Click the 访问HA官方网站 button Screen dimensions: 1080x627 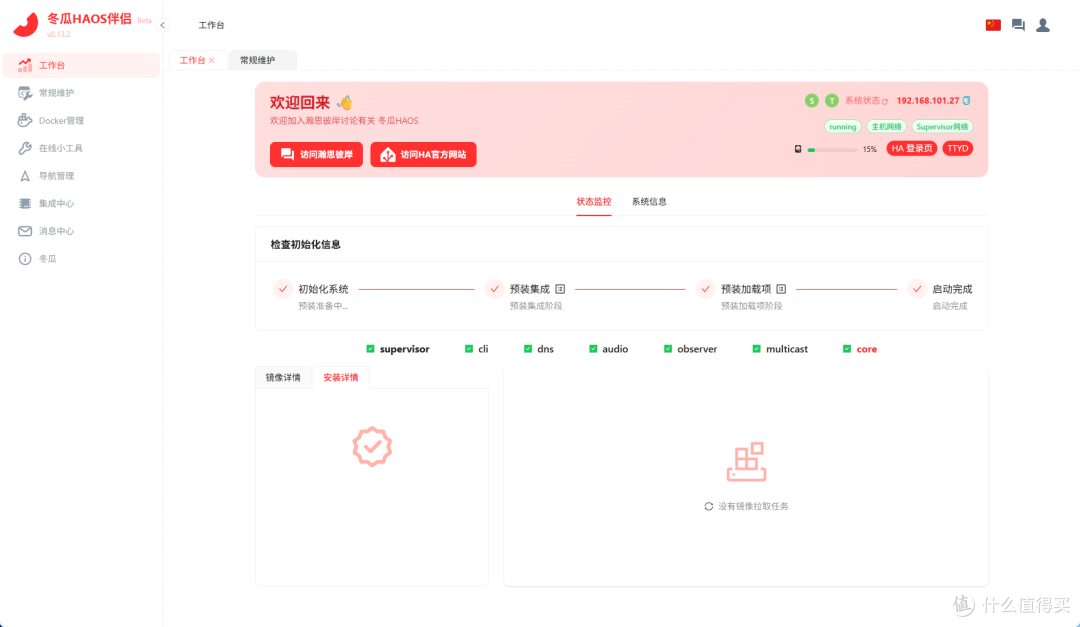click(x=423, y=154)
